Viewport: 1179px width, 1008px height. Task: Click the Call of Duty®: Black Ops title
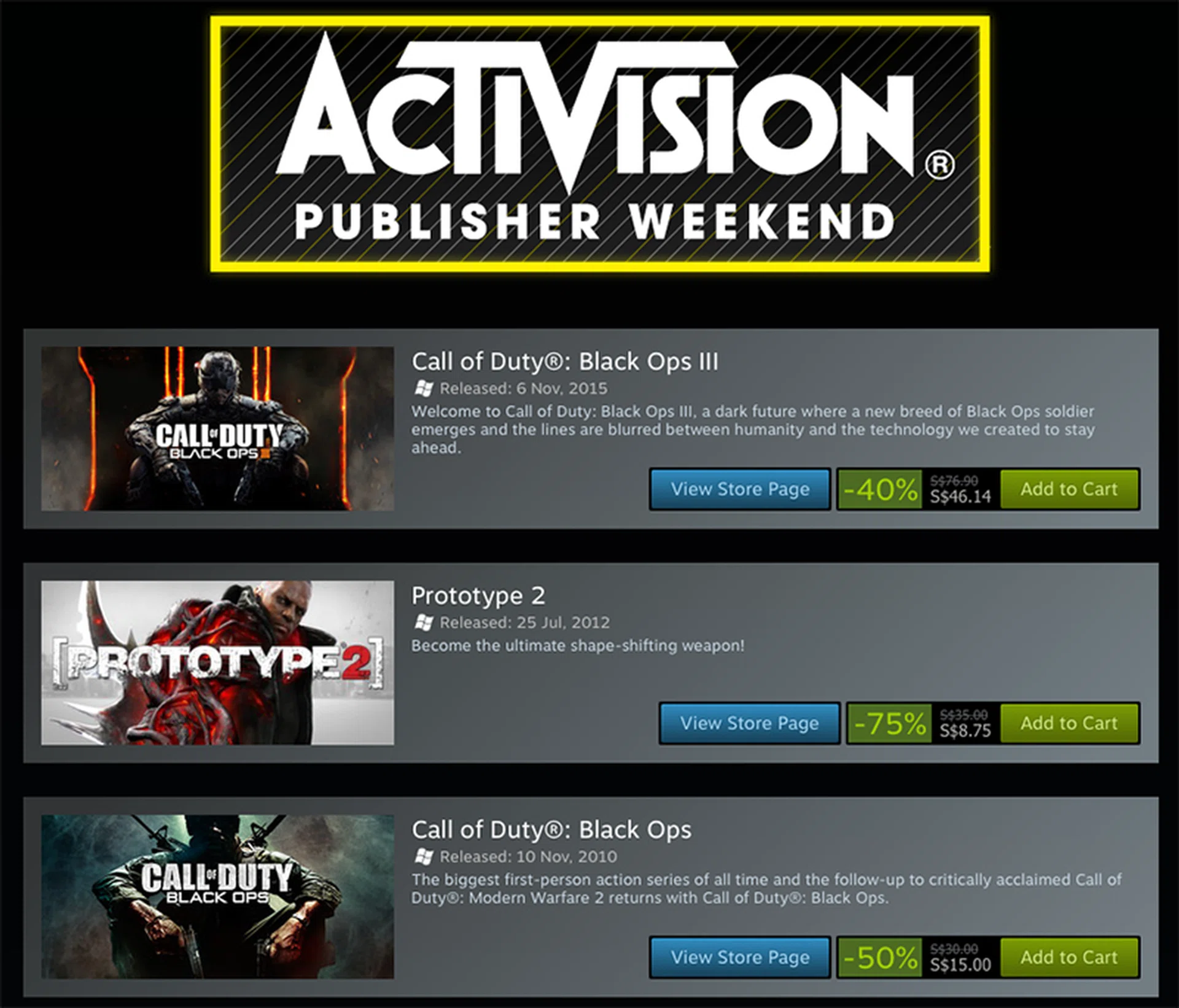coord(551,830)
